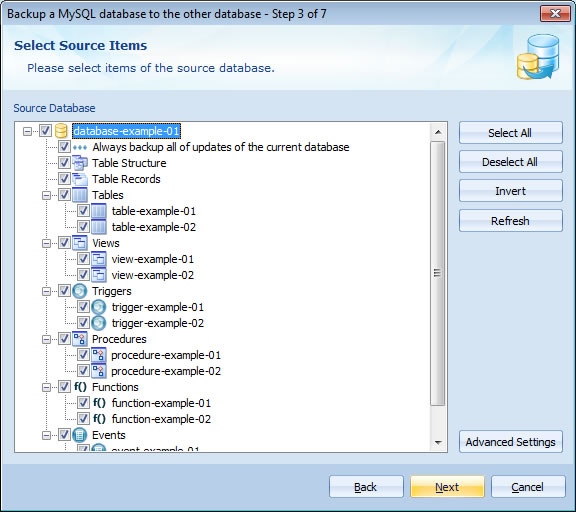Uncheck the Table Structure checkbox
Image resolution: width=576 pixels, height=512 pixels.
[x=64, y=163]
